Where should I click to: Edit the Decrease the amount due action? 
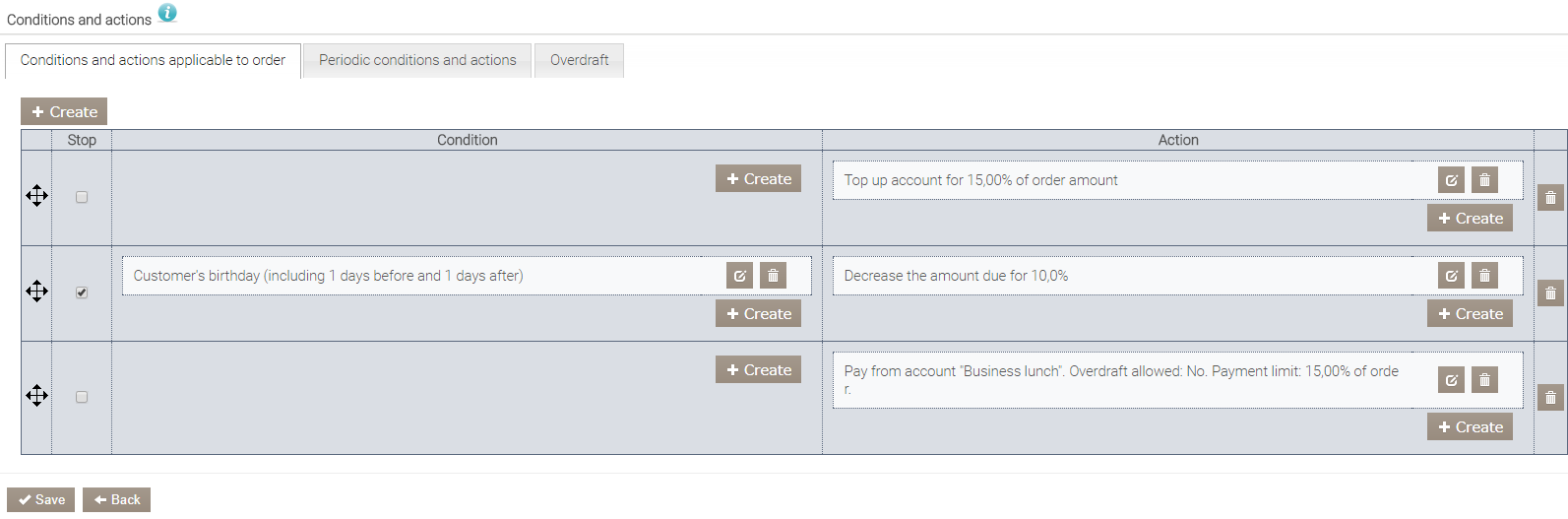[x=1451, y=276]
